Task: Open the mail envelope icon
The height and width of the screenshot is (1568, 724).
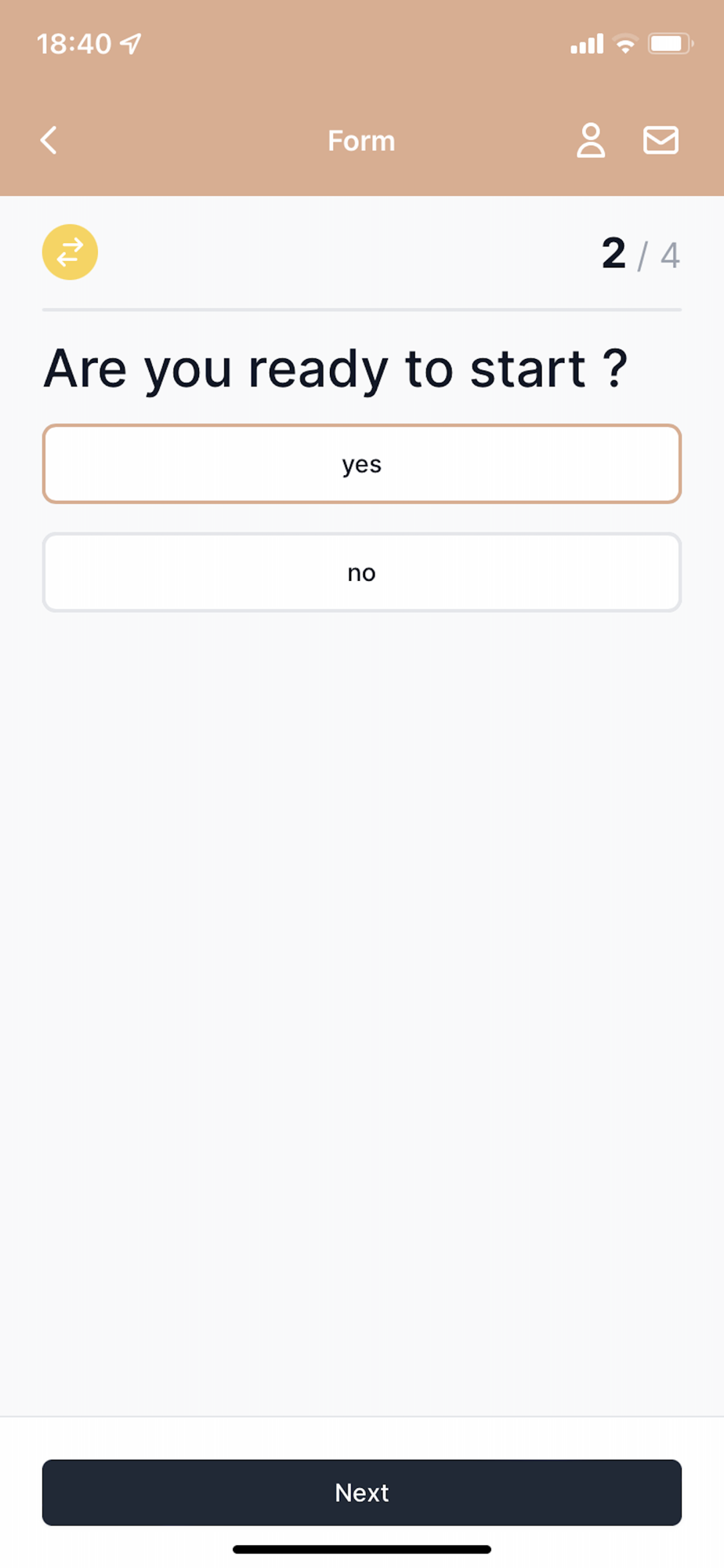Action: pos(661,140)
